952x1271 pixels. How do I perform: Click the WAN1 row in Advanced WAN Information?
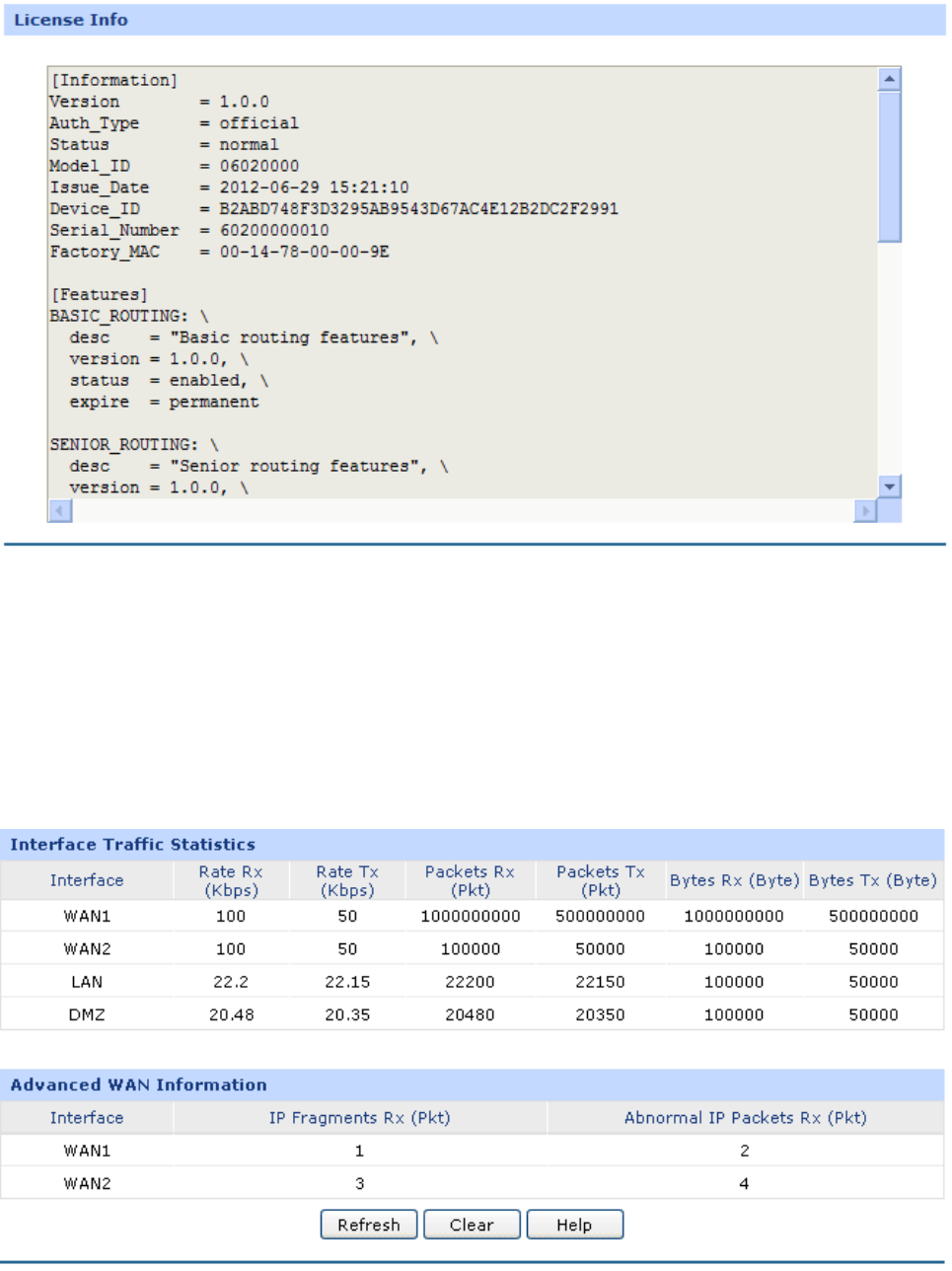click(472, 1151)
